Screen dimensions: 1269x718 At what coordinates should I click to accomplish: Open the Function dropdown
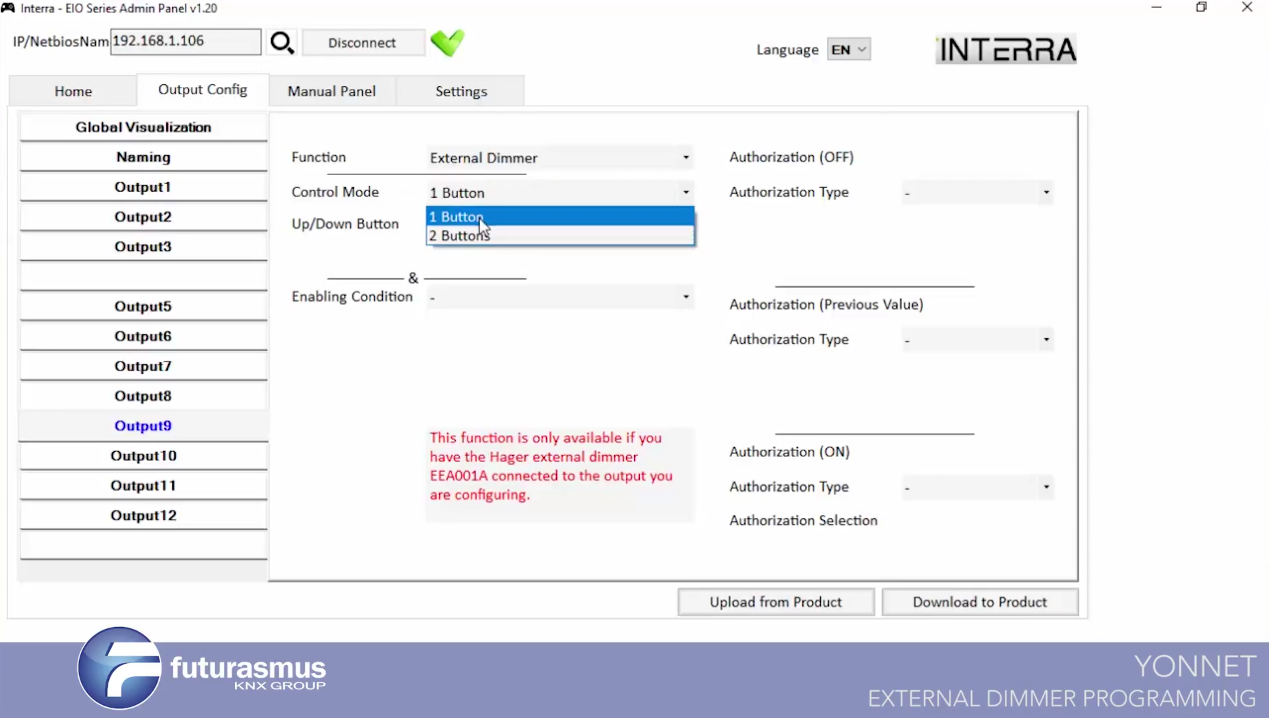click(560, 158)
